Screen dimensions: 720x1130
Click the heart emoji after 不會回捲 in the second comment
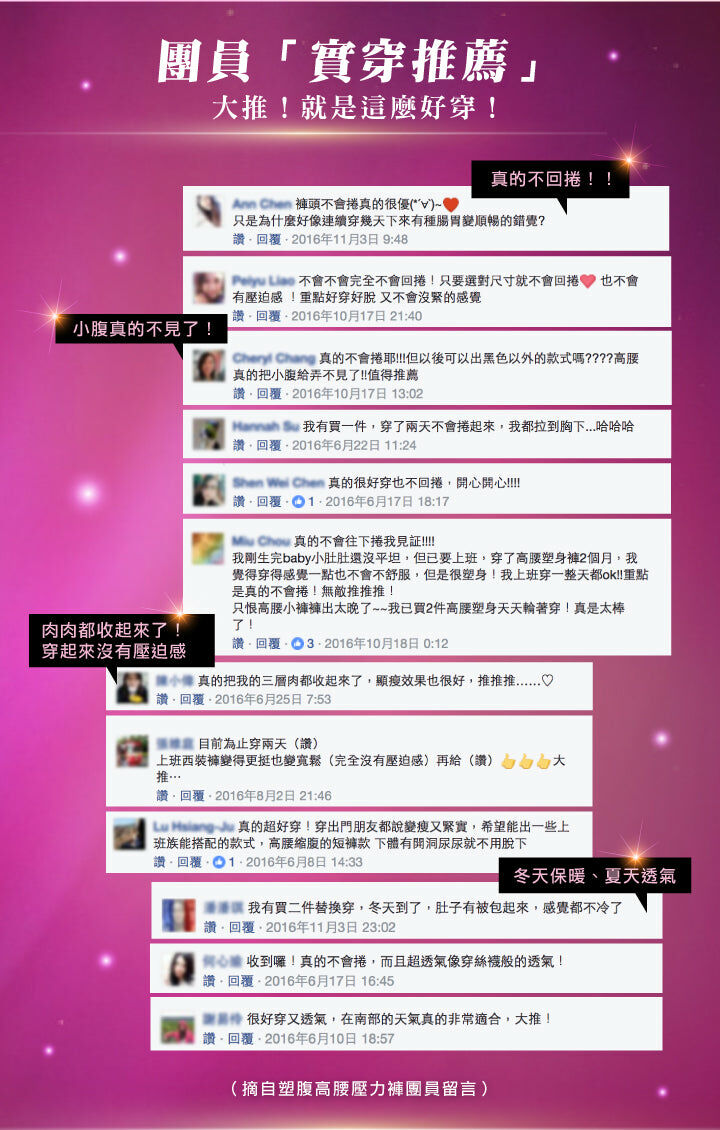pos(587,281)
